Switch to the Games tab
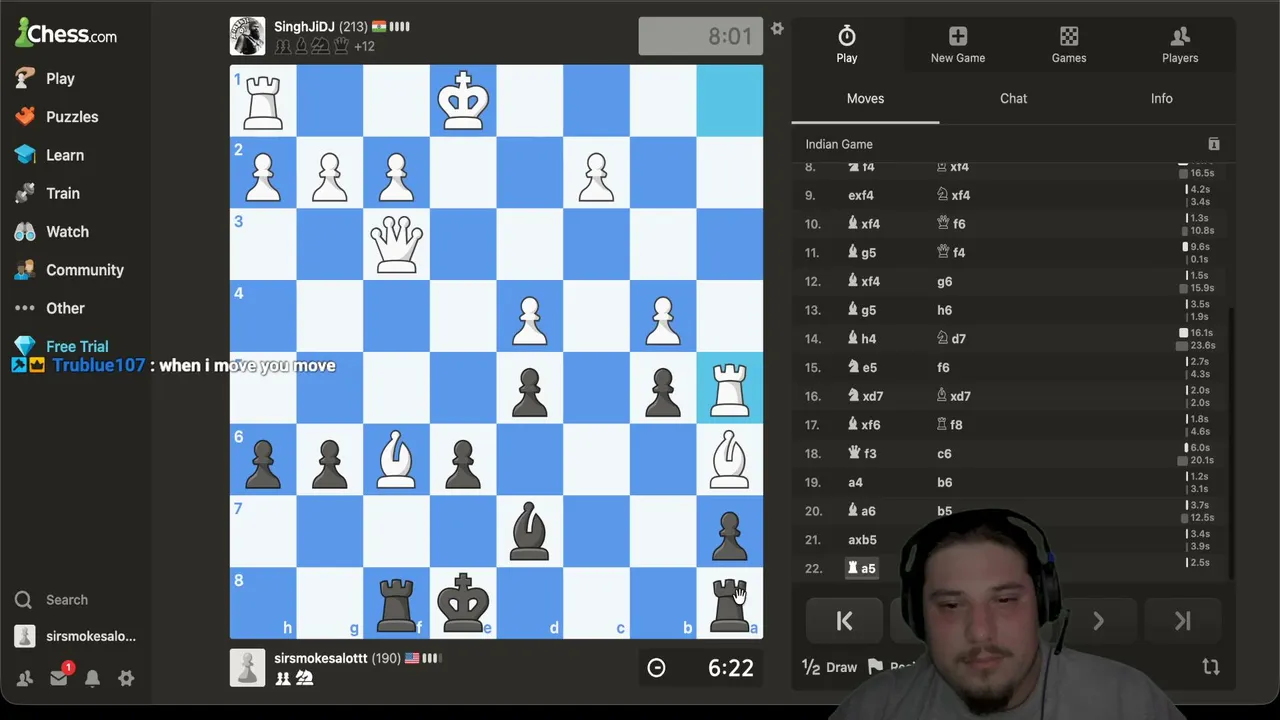The image size is (1280, 720). point(1069,45)
